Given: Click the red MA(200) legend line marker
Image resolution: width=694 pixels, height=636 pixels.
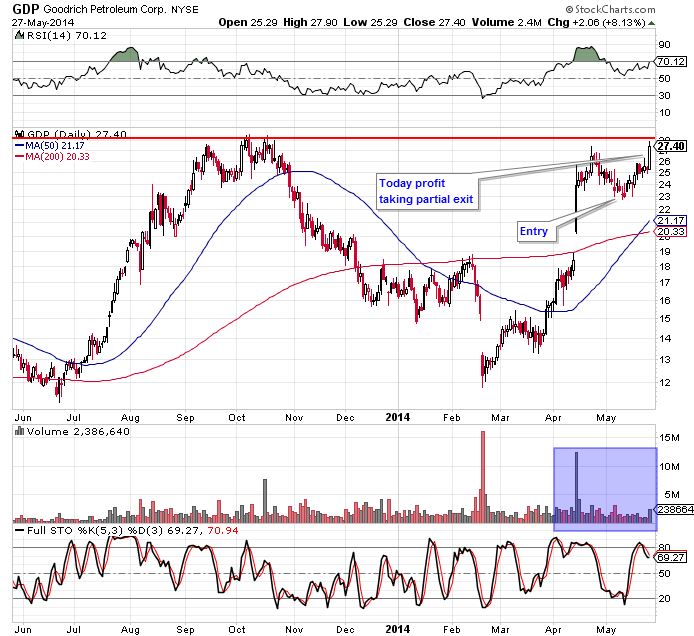Looking at the screenshot, I should point(19,156).
